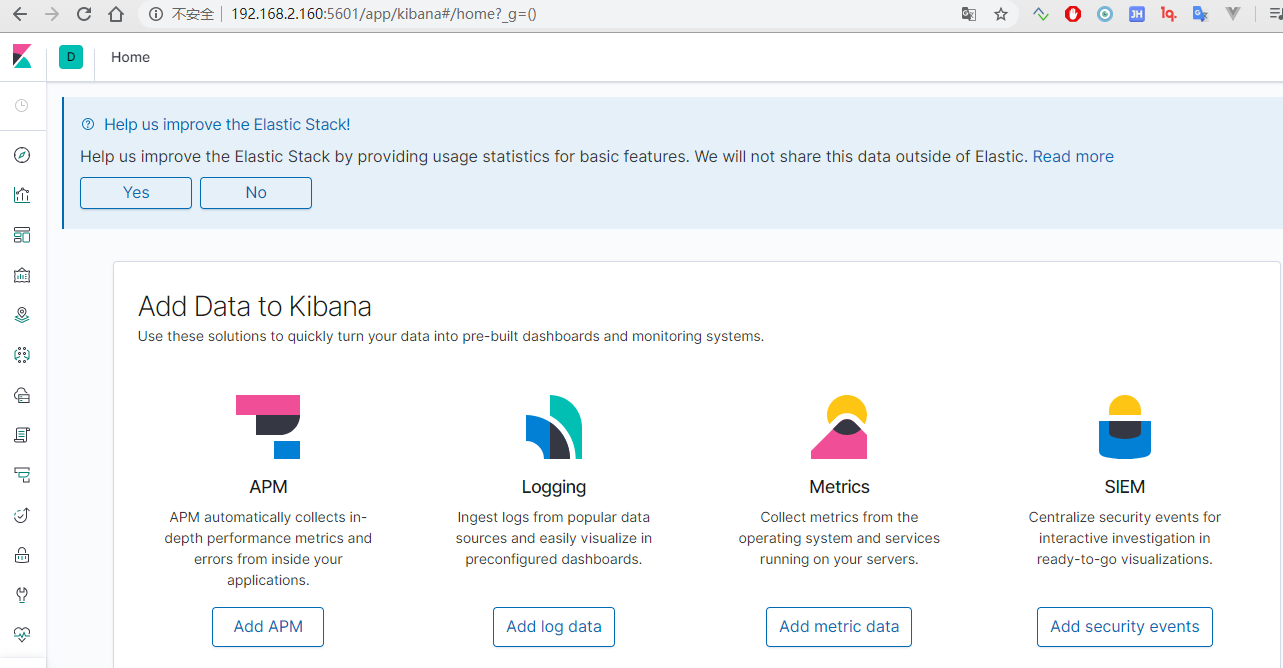The height and width of the screenshot is (668, 1283).
Task: Follow the Read more link
Action: (1073, 156)
